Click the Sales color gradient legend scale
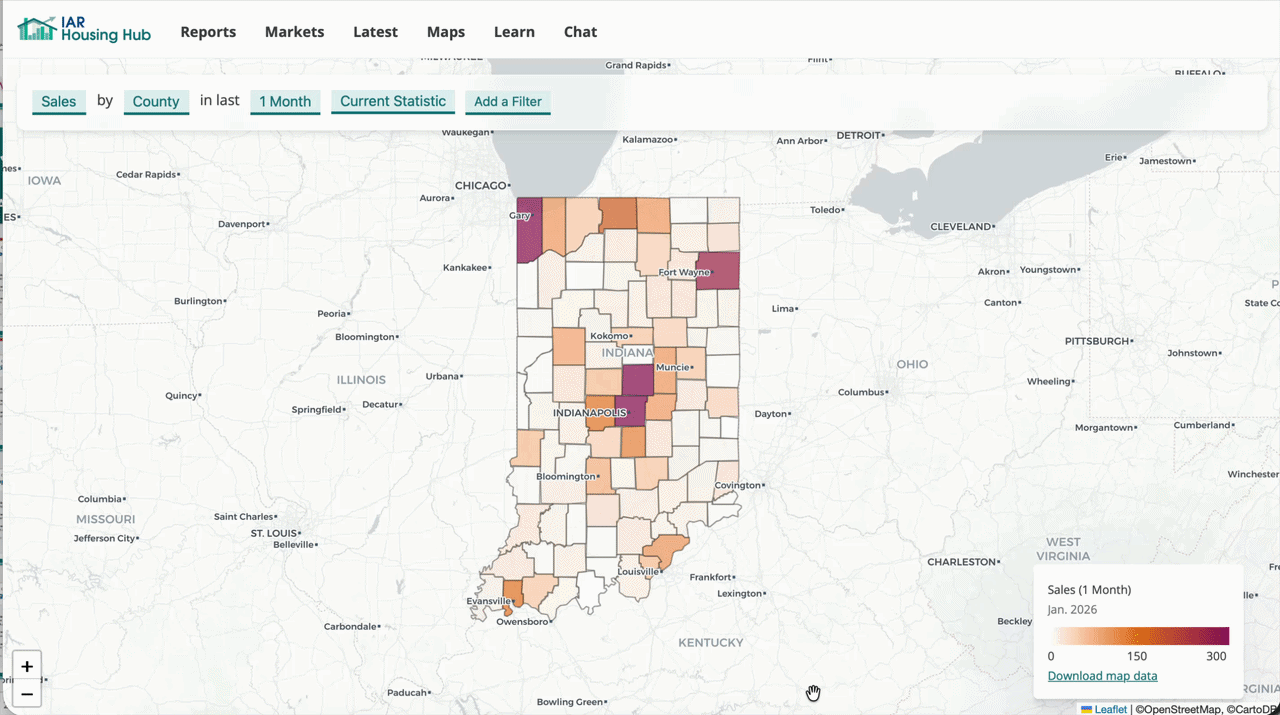 pyautogui.click(x=1140, y=635)
